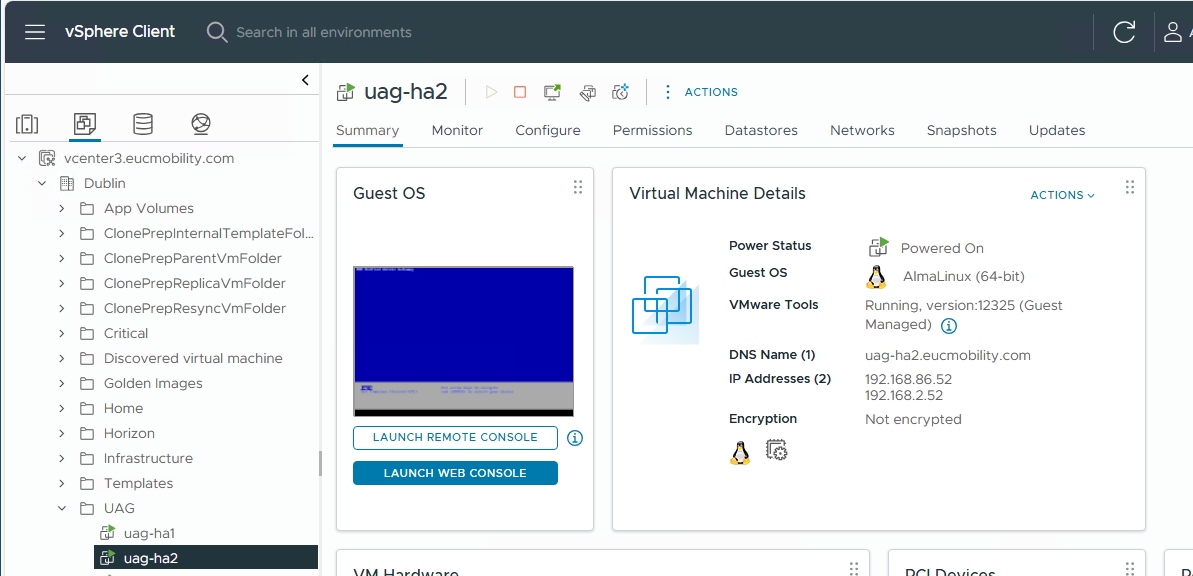
Task: Click the Take Snapshot toolbar icon
Action: 621,92
